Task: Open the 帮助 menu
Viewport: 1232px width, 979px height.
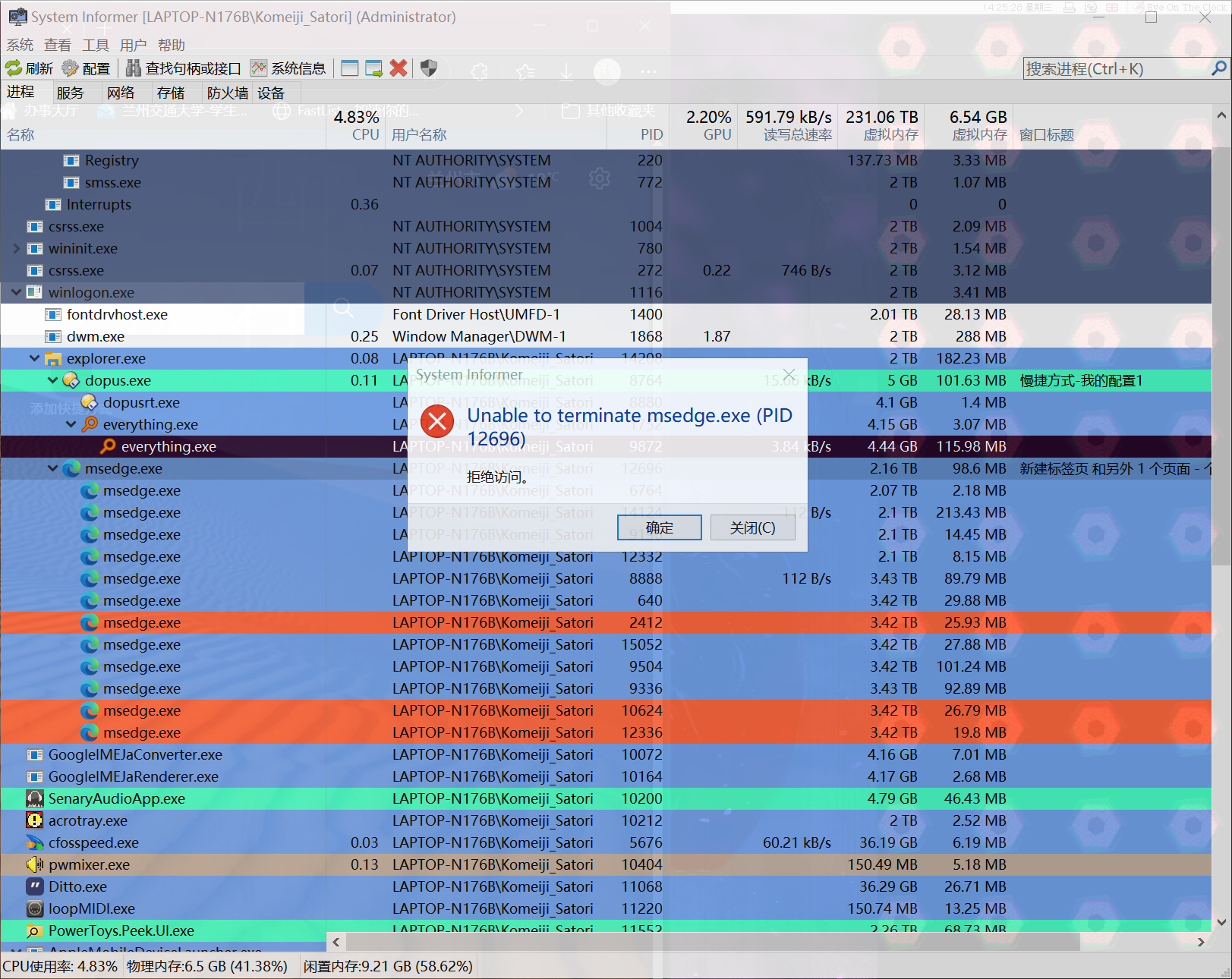Action: (x=172, y=46)
